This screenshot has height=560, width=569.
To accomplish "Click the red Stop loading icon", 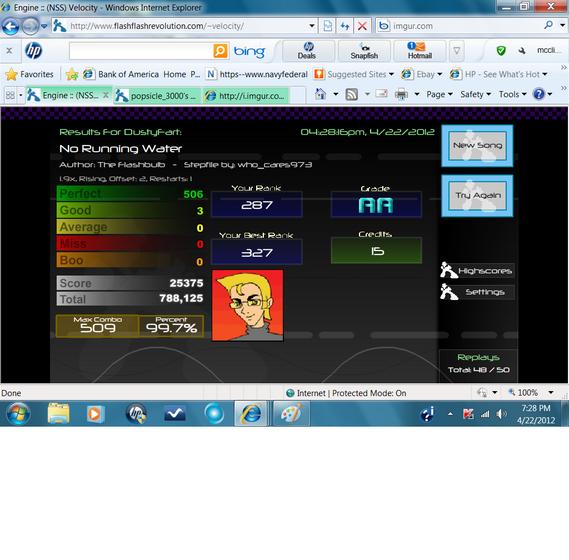I will [x=362, y=26].
